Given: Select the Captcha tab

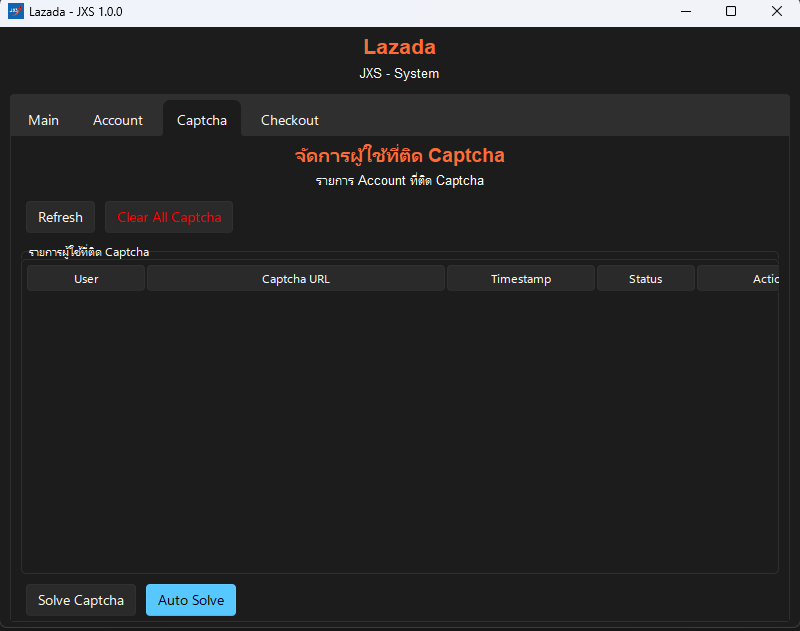Looking at the screenshot, I should (202, 120).
